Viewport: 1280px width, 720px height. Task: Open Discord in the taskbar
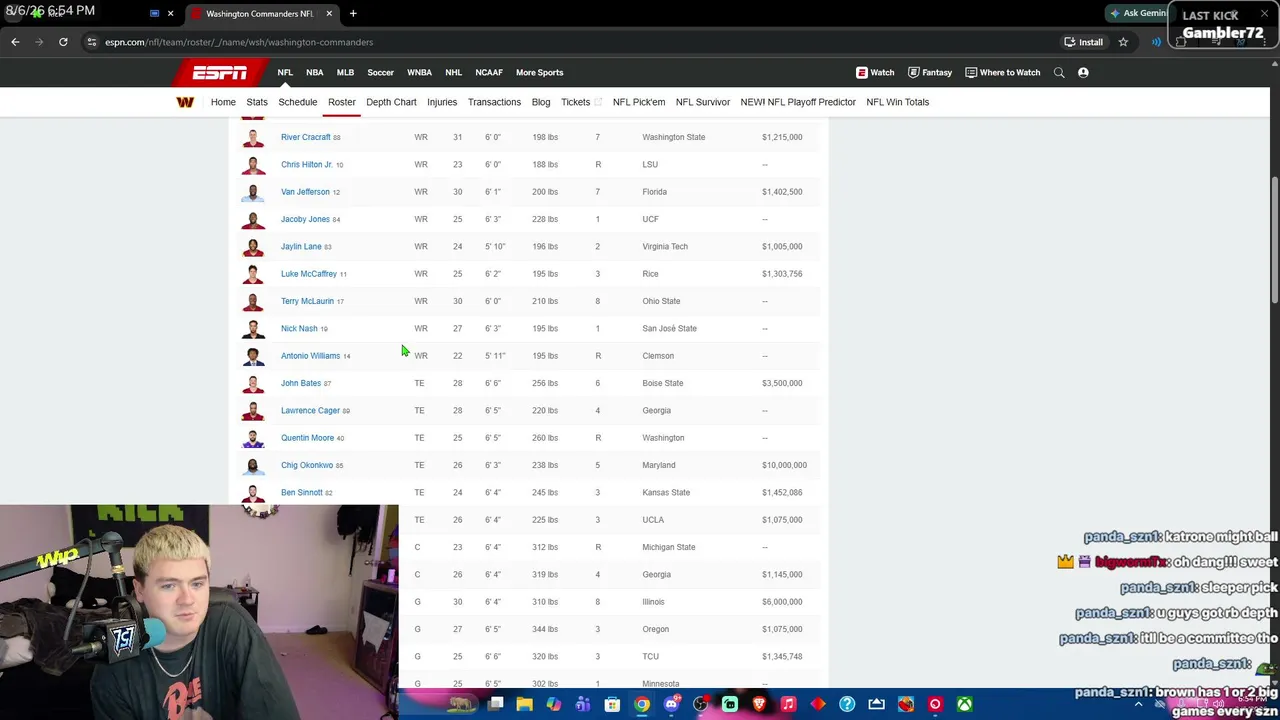click(x=671, y=704)
